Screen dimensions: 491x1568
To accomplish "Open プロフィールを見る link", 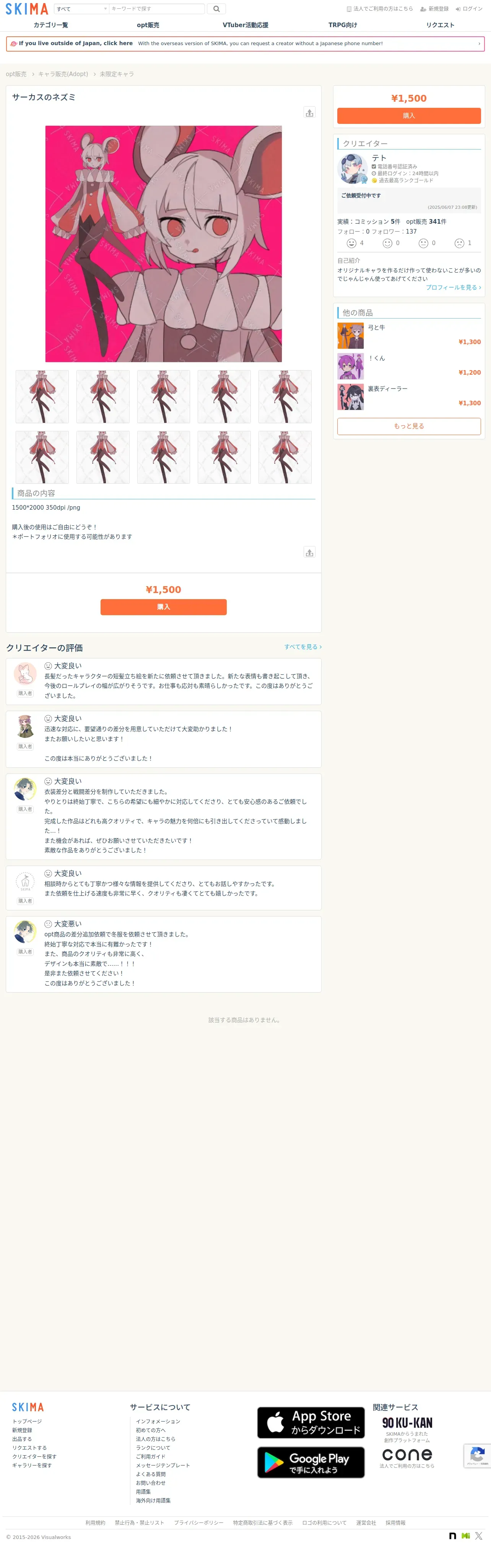I will click(453, 287).
